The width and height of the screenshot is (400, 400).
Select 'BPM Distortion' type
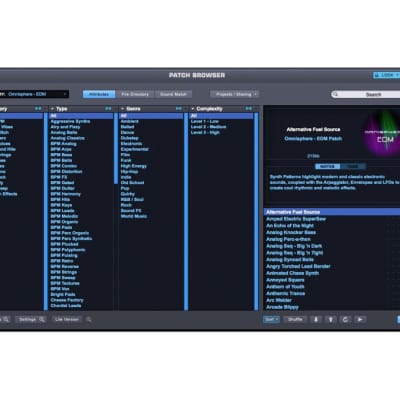coord(66,172)
